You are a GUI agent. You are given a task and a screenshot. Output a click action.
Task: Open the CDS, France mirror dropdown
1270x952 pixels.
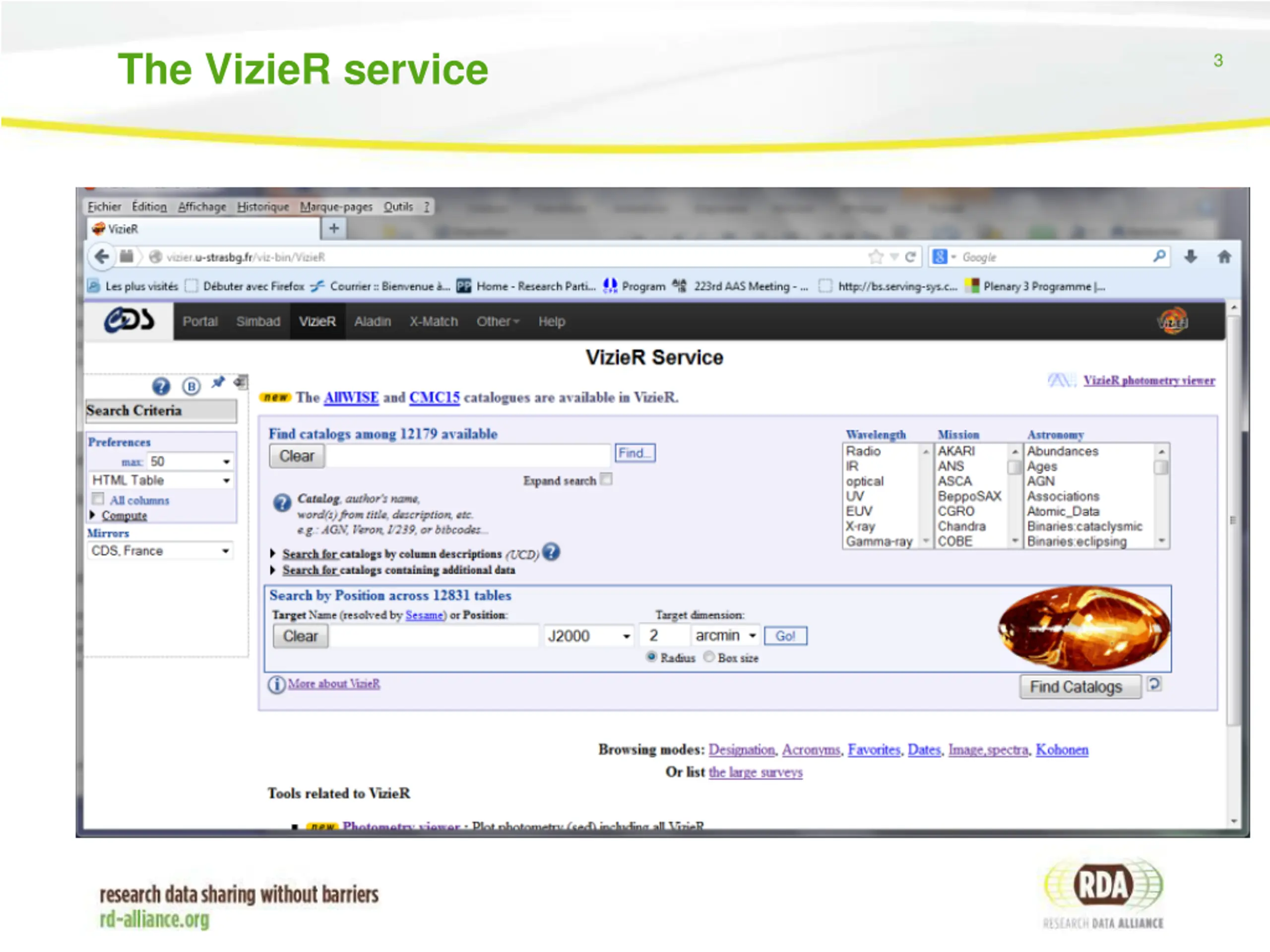pyautogui.click(x=161, y=551)
